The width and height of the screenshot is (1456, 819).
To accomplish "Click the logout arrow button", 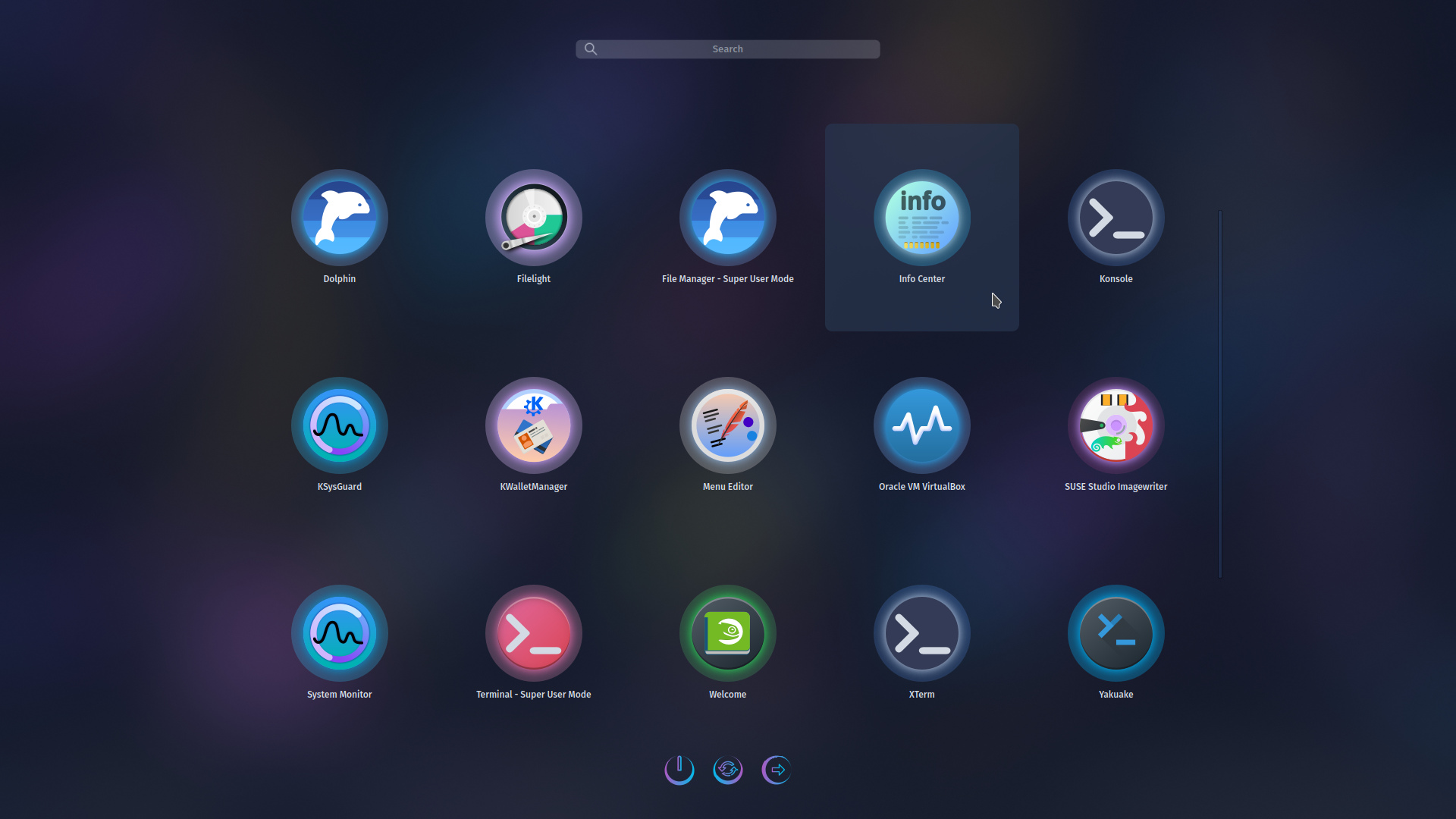I will [x=777, y=770].
